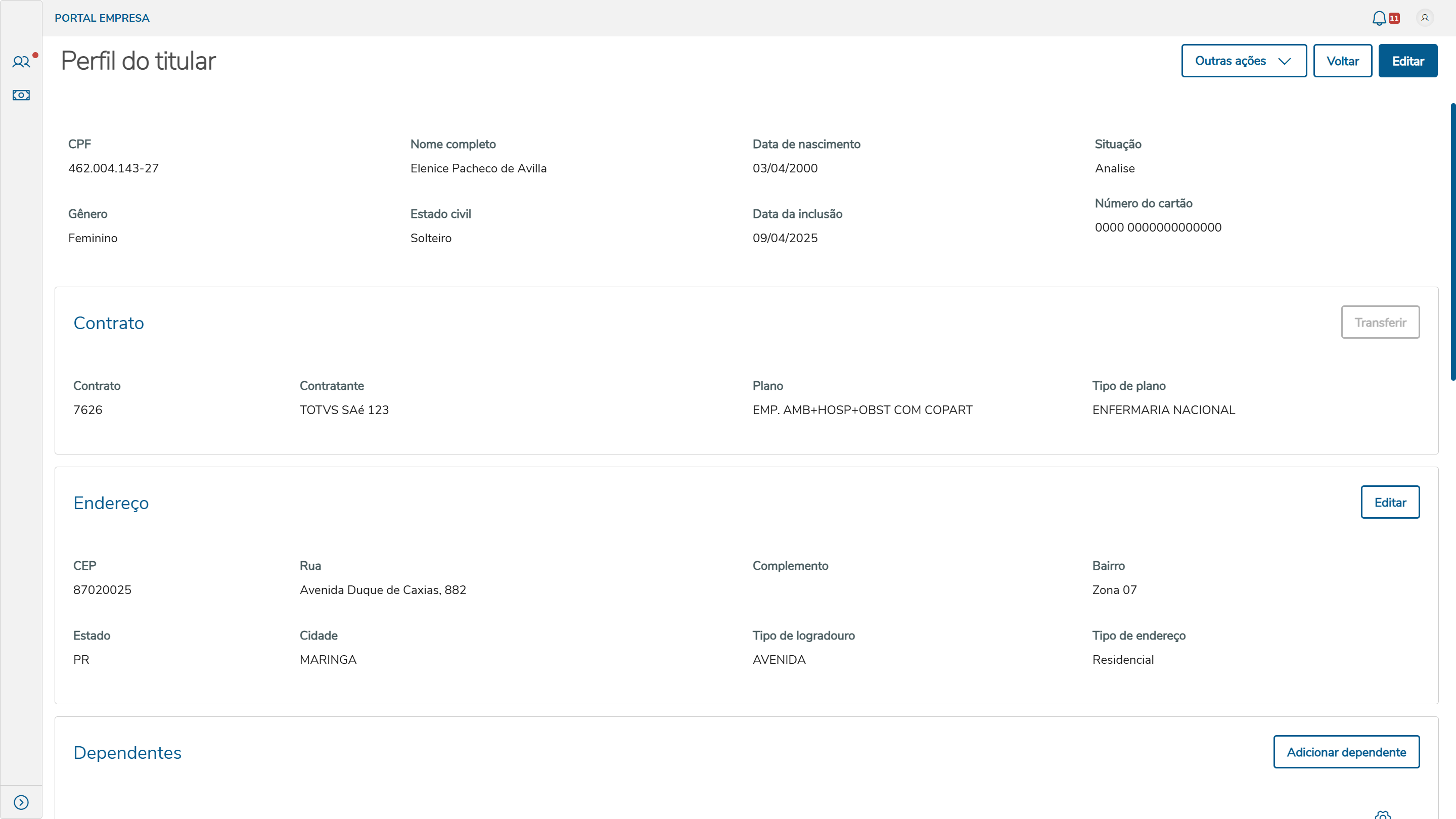Click the chevron in Outras ações button

(1284, 61)
